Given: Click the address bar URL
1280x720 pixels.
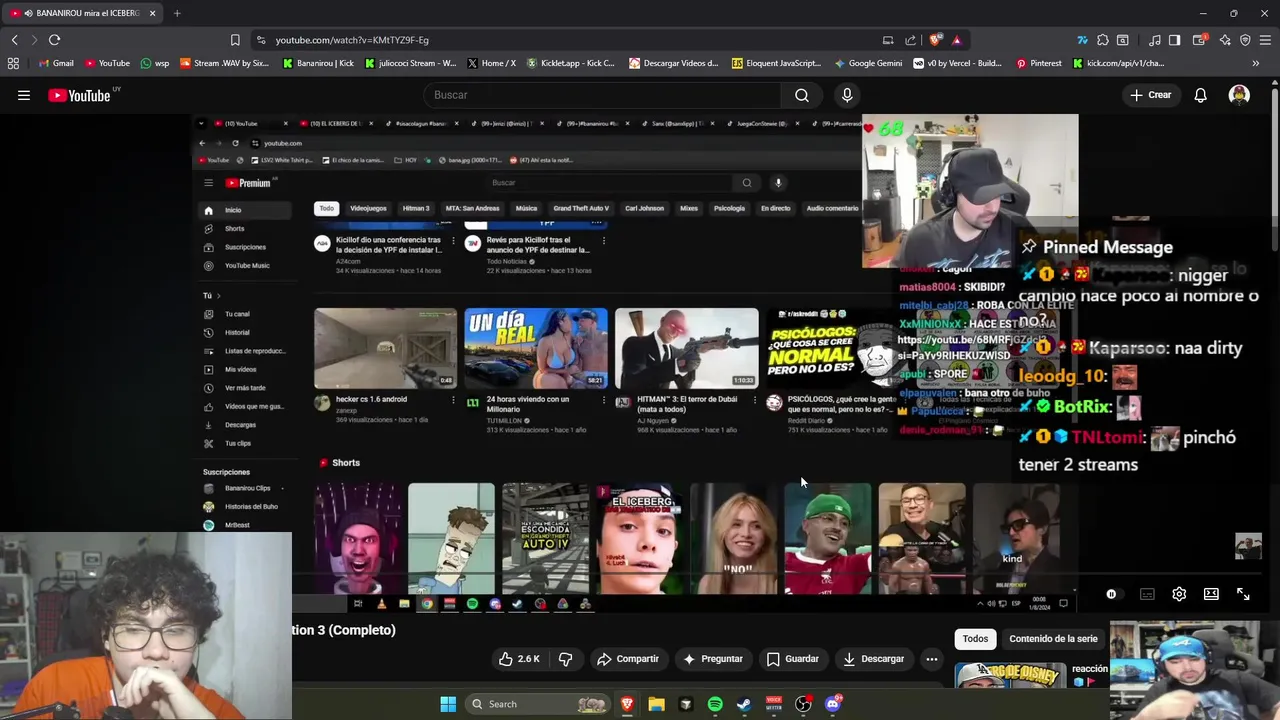Looking at the screenshot, I should tap(352, 40).
